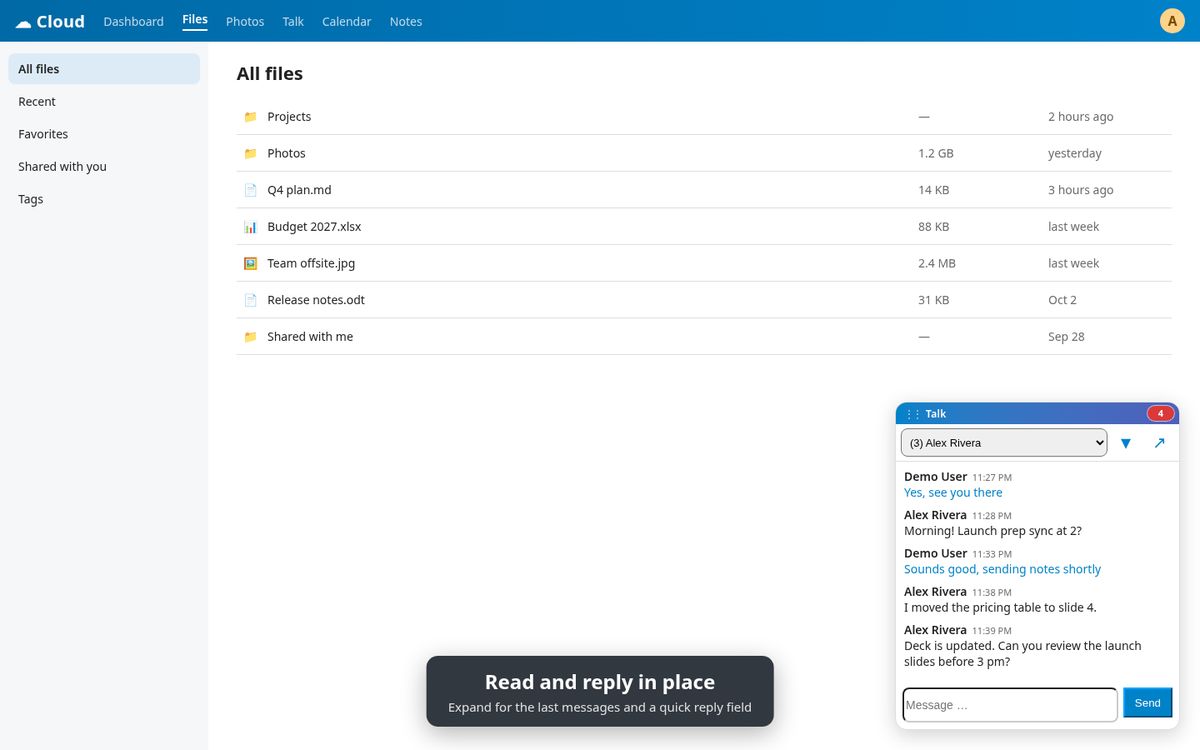Click the Talk widget drag handle

(912, 414)
